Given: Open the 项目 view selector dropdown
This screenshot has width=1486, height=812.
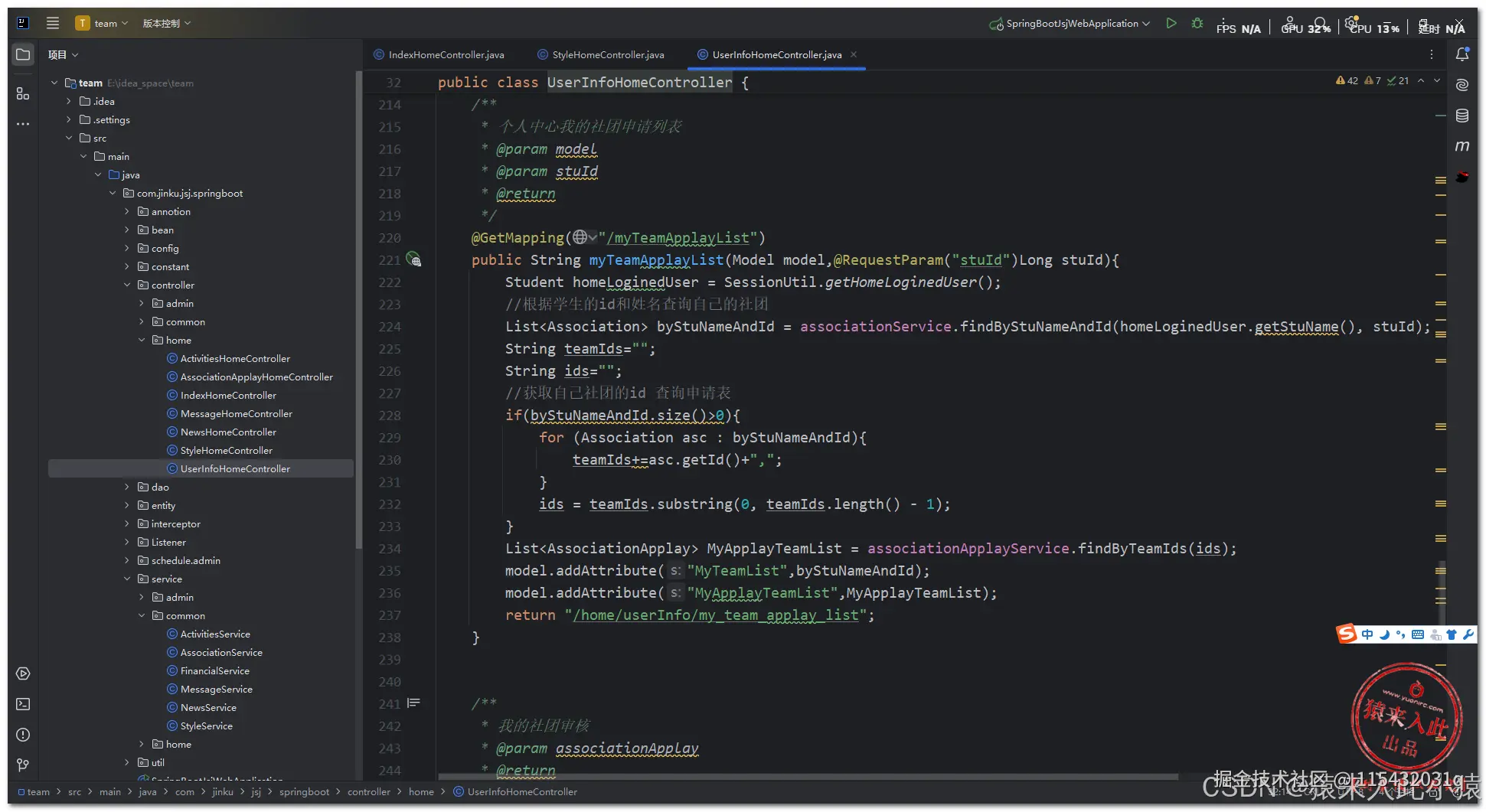Looking at the screenshot, I should (64, 54).
